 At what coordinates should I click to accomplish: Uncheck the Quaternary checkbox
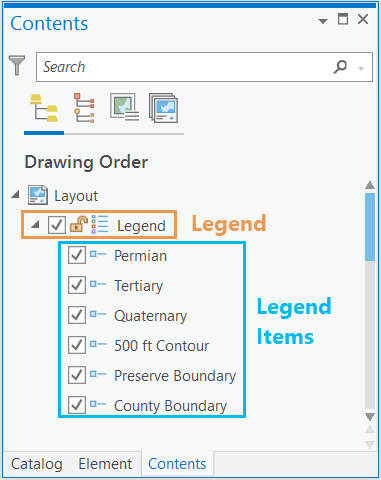77,315
